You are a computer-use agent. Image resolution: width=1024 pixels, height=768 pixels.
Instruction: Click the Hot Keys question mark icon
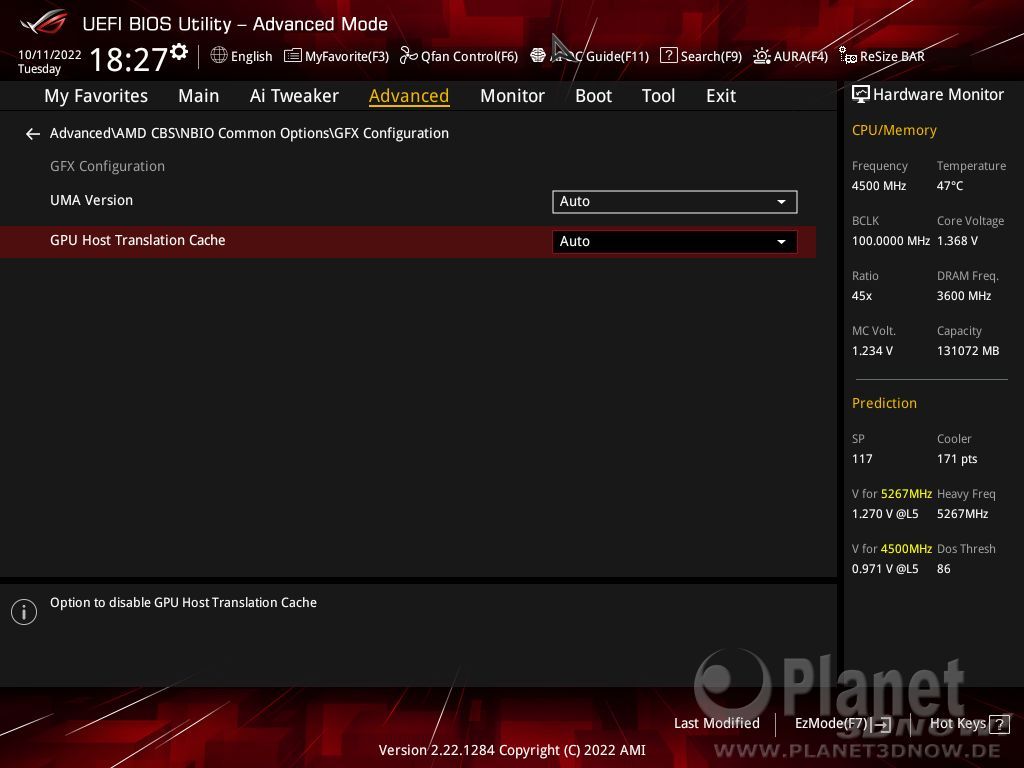coord(999,724)
